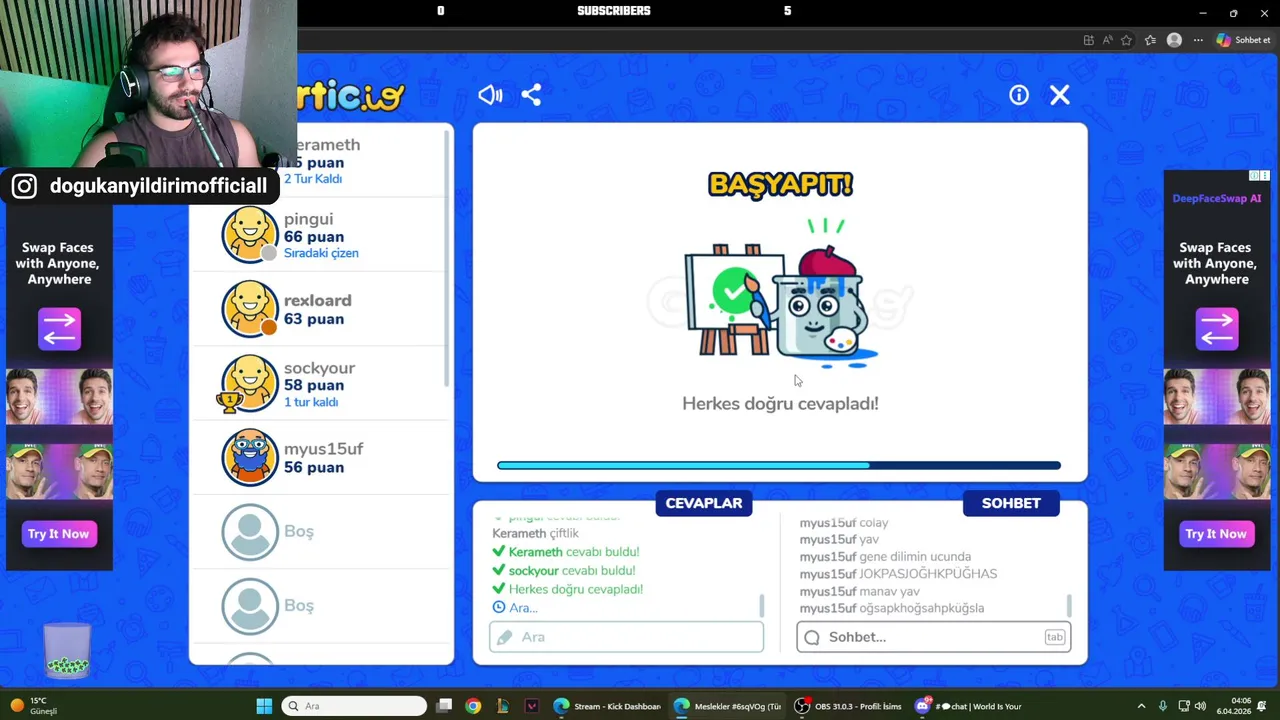Click the Sohbet chat input field
Screen dimensions: 1280x720
pyautogui.click(x=933, y=637)
